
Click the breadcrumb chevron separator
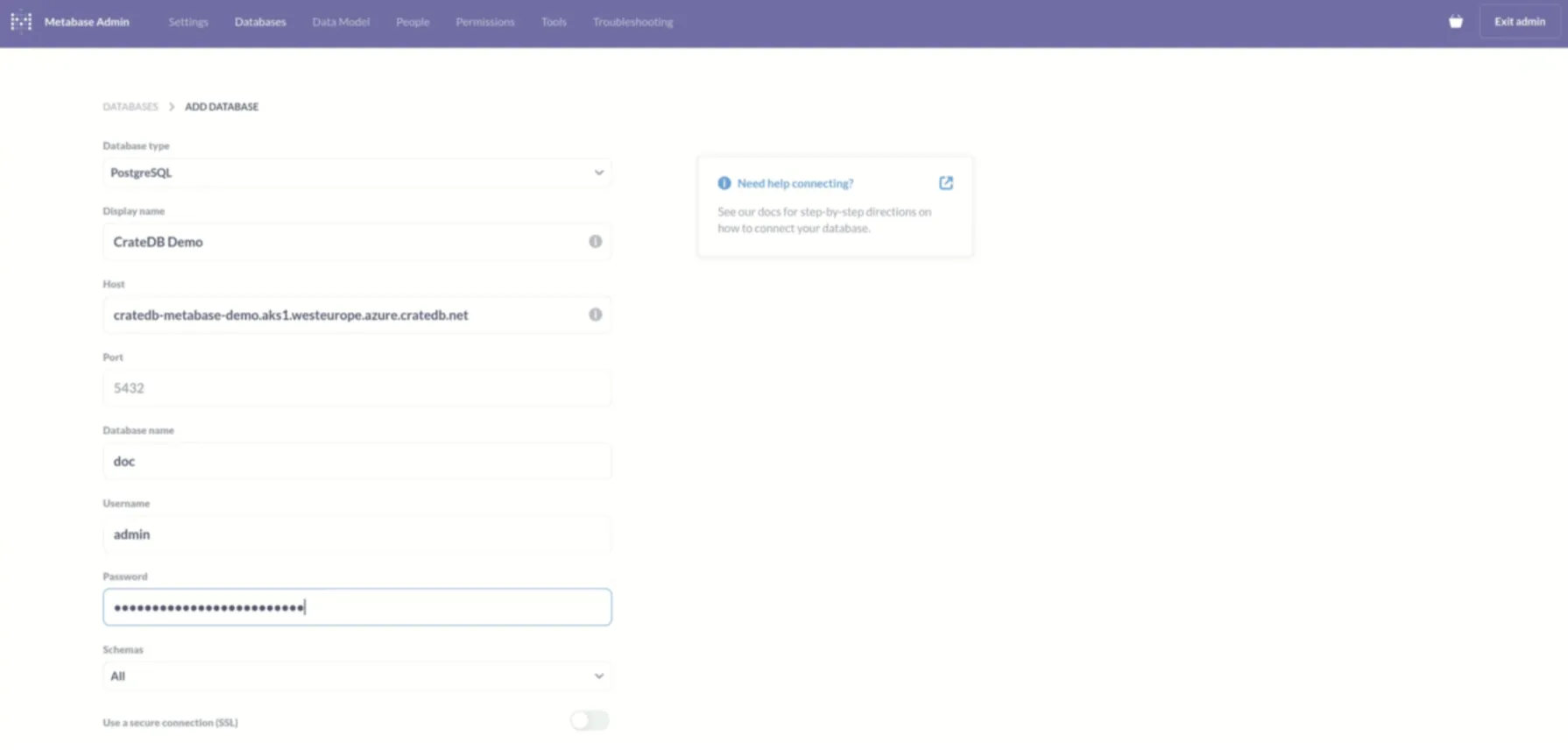172,107
